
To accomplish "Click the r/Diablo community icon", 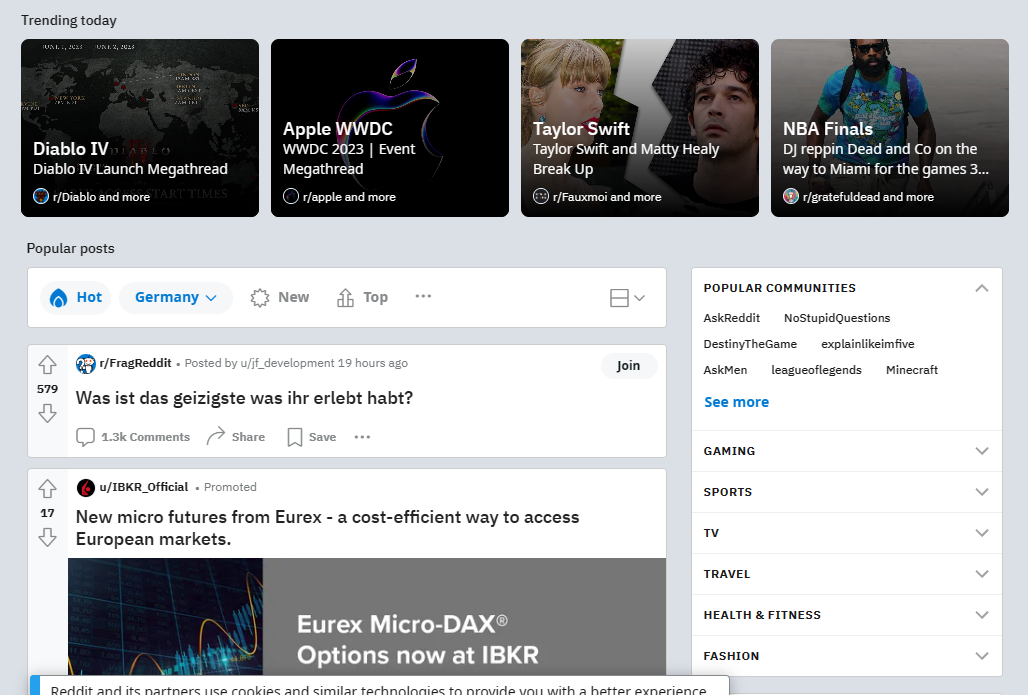I will [41, 196].
